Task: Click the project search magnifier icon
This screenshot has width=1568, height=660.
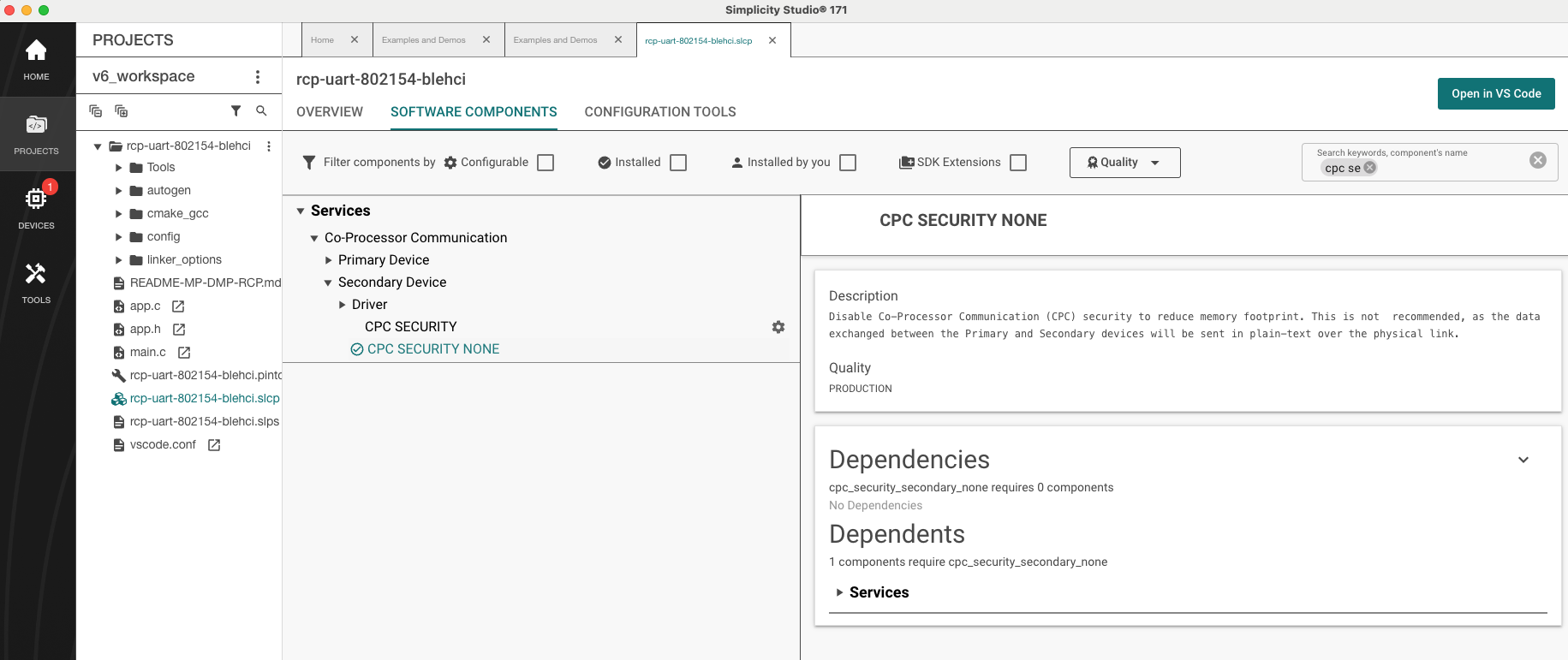Action: (261, 111)
